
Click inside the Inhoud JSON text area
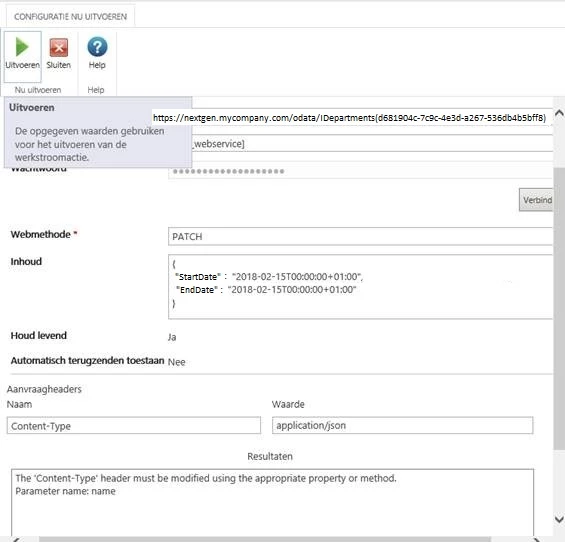tap(360, 286)
